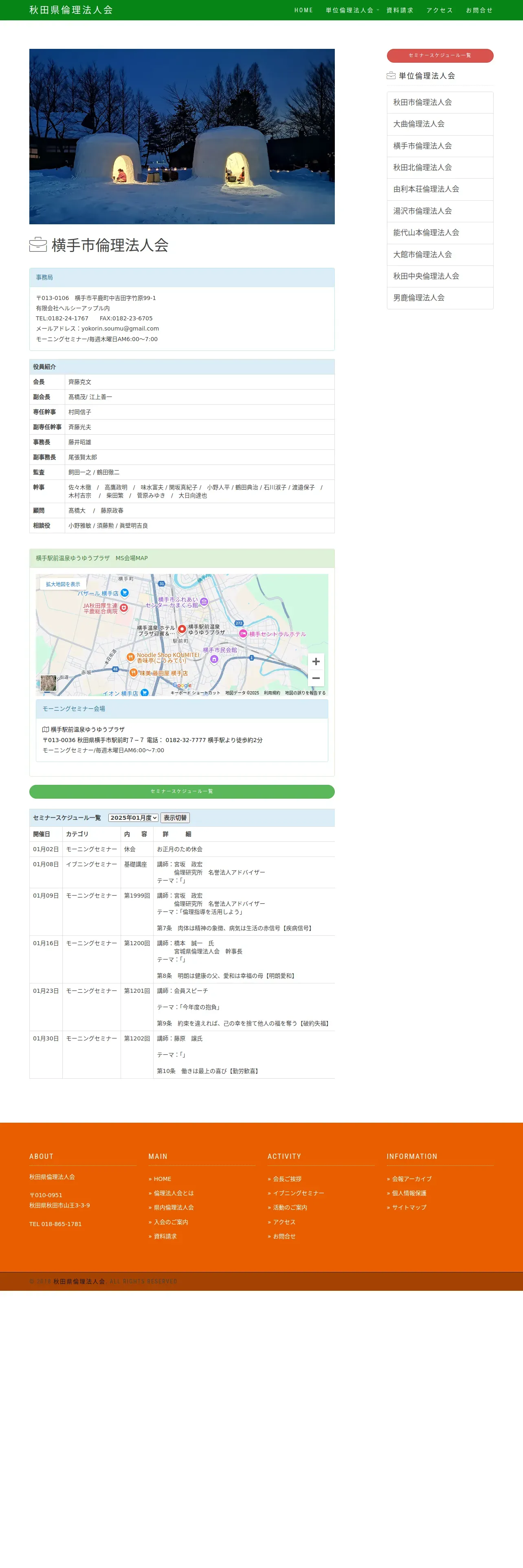Open 由利本荘倫理法人会 in the sidebar list
523x1568 pixels.
(x=439, y=189)
